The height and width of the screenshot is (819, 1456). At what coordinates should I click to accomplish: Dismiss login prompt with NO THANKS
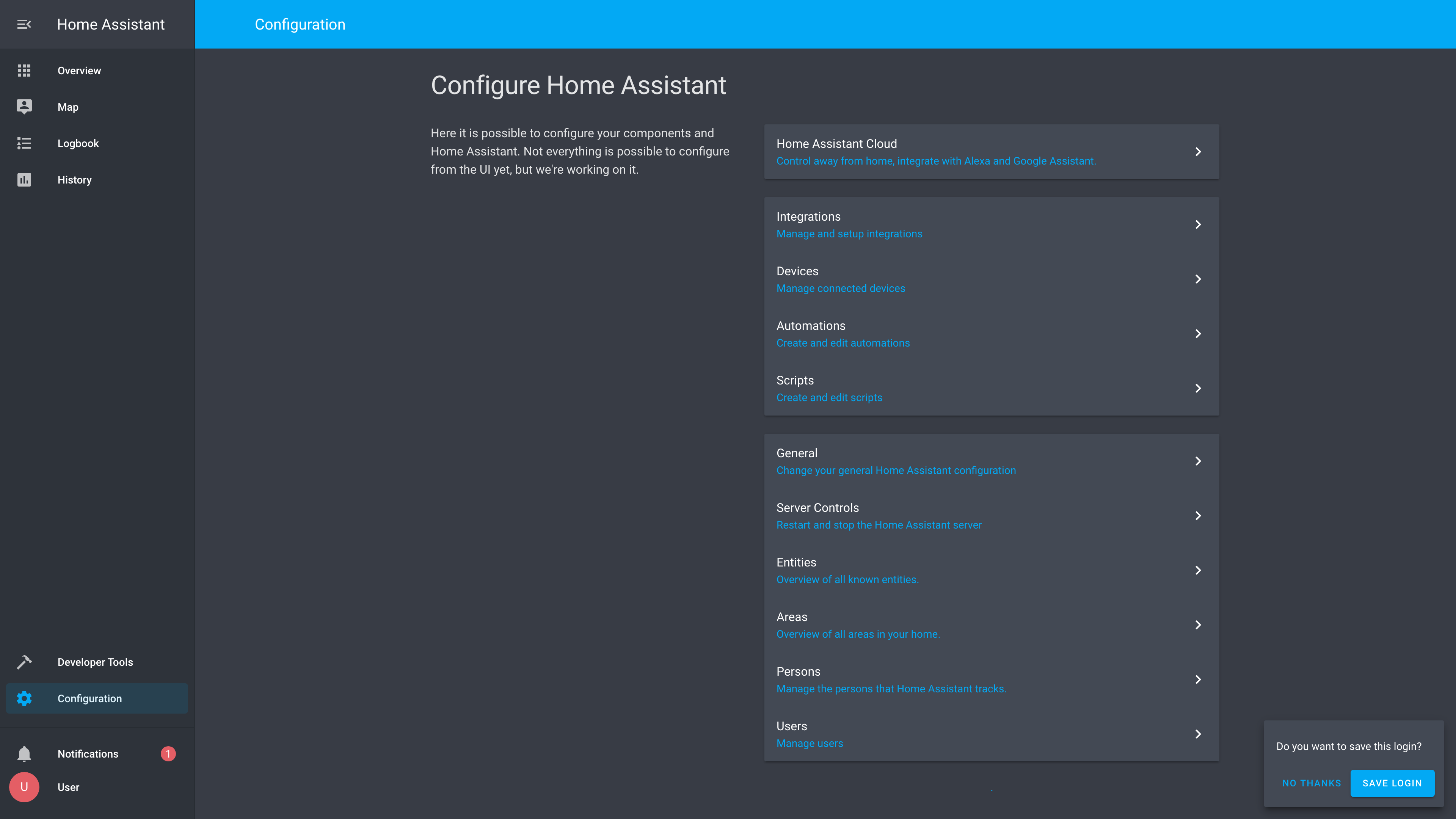tap(1311, 783)
